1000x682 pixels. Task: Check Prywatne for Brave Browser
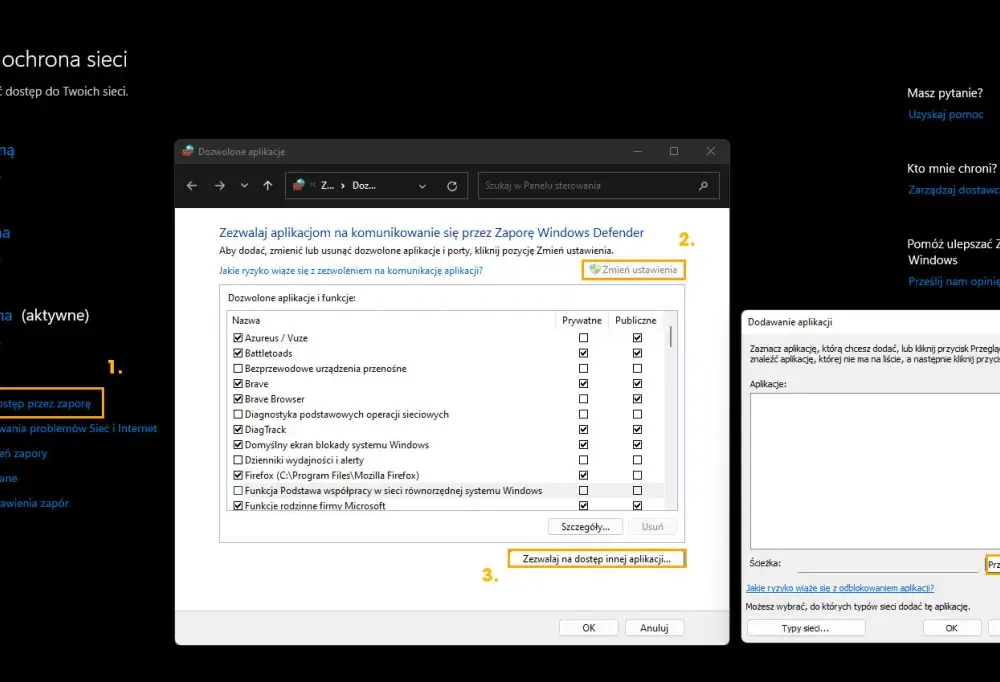(x=583, y=399)
